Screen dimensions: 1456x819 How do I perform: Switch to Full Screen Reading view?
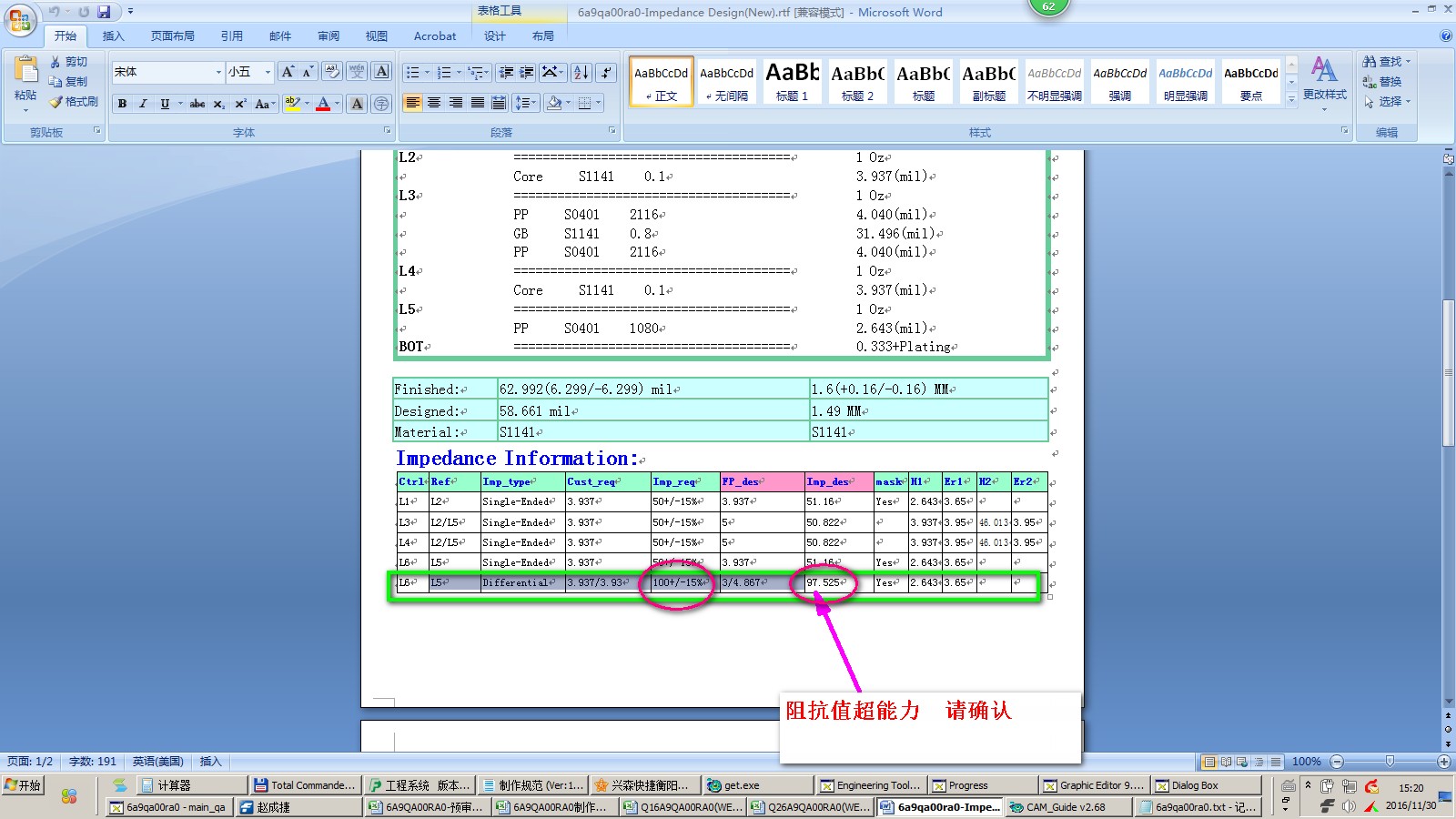[1226, 762]
